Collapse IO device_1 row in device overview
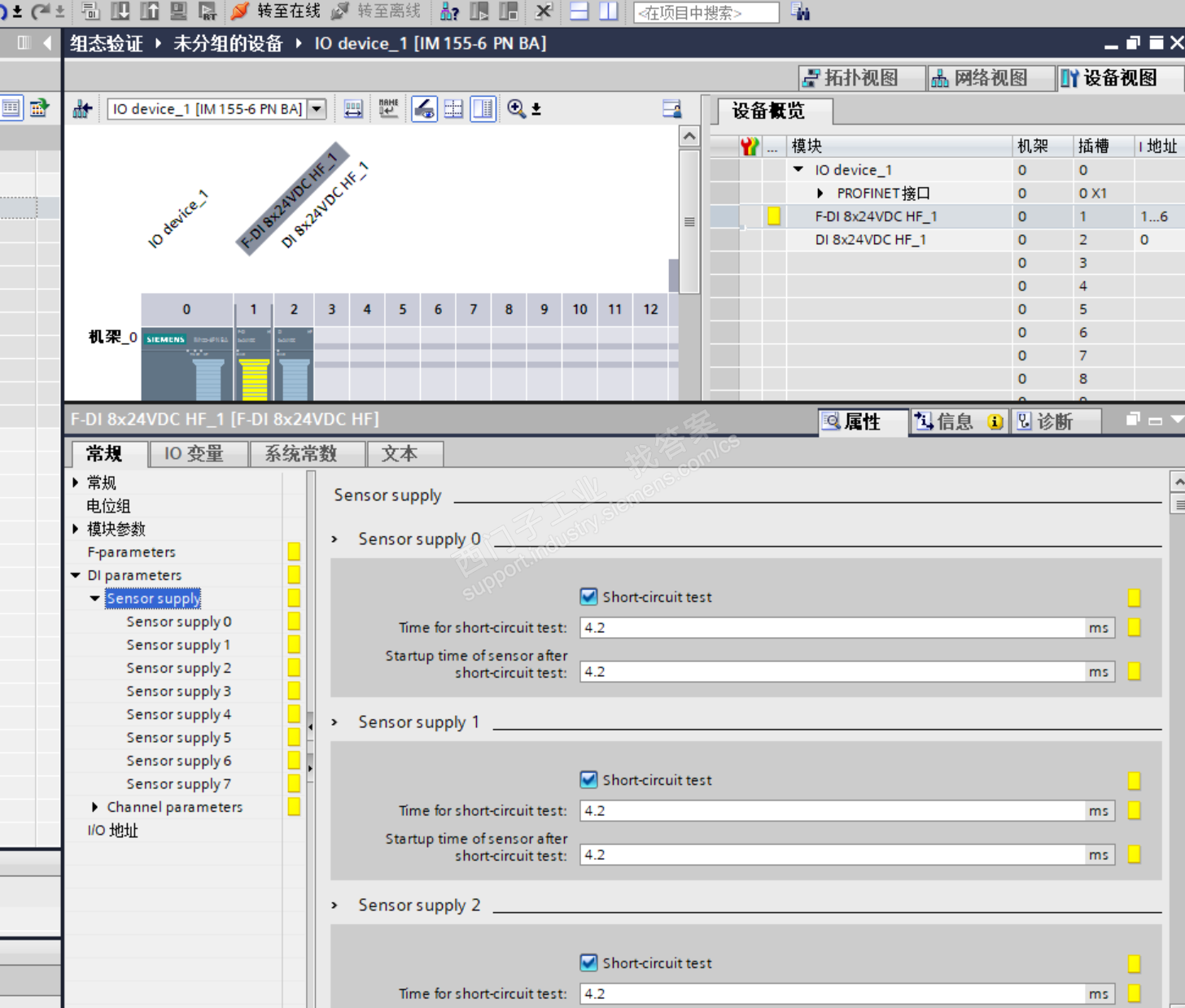The image size is (1185, 1008). pyautogui.click(x=799, y=170)
